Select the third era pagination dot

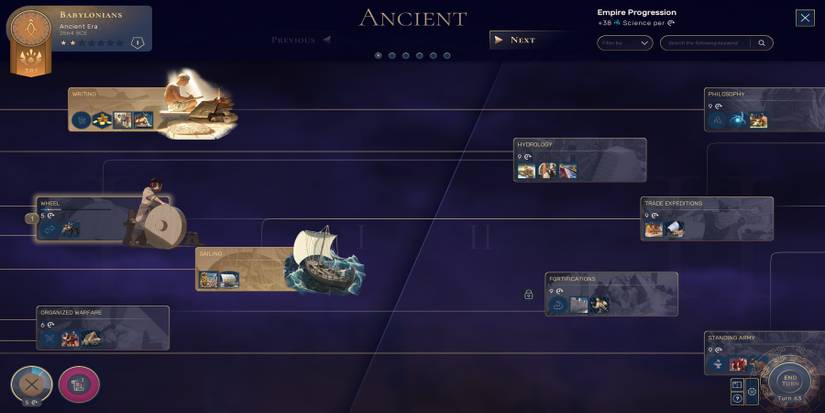coord(405,55)
